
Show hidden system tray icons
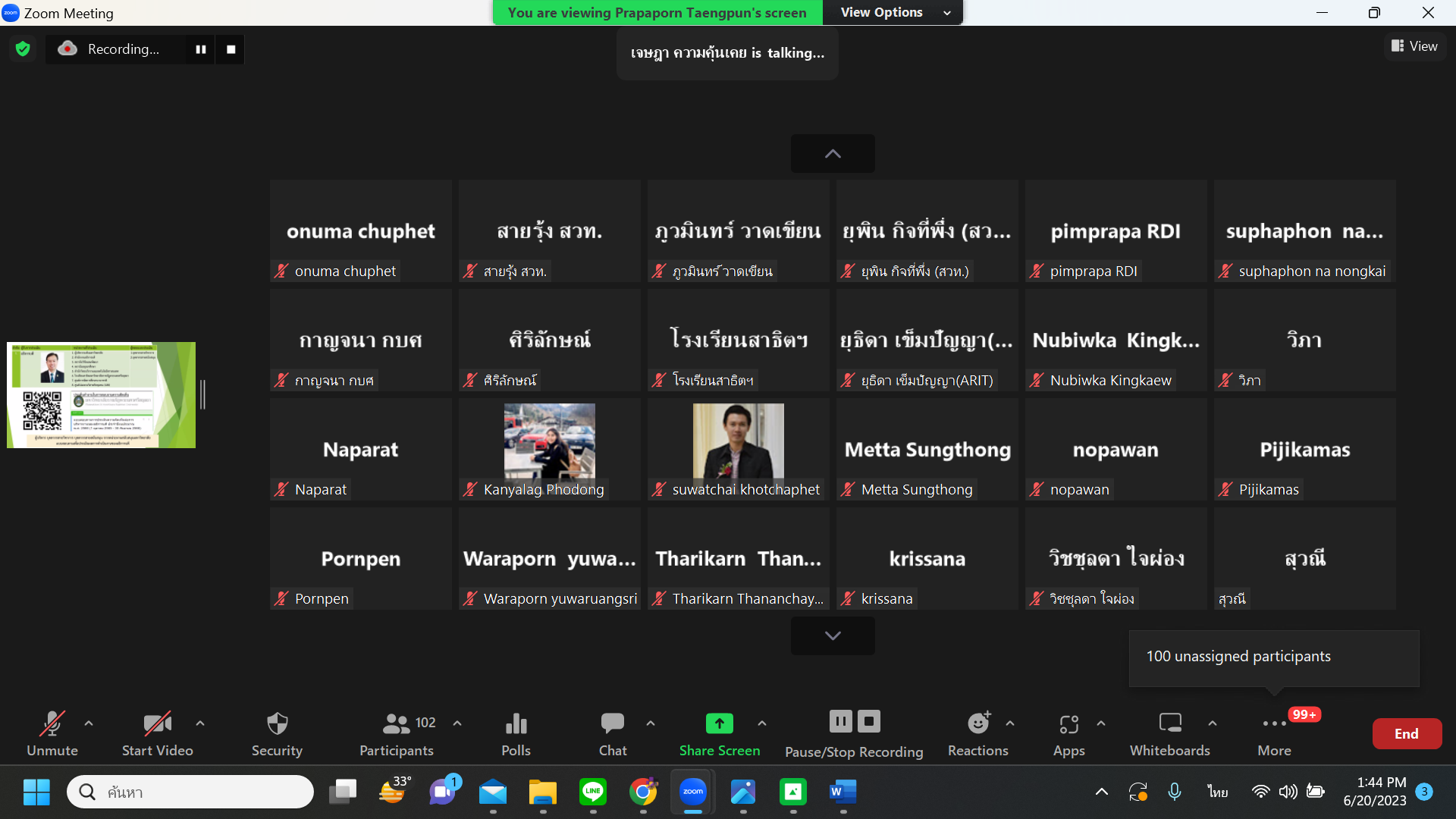pos(1102,792)
